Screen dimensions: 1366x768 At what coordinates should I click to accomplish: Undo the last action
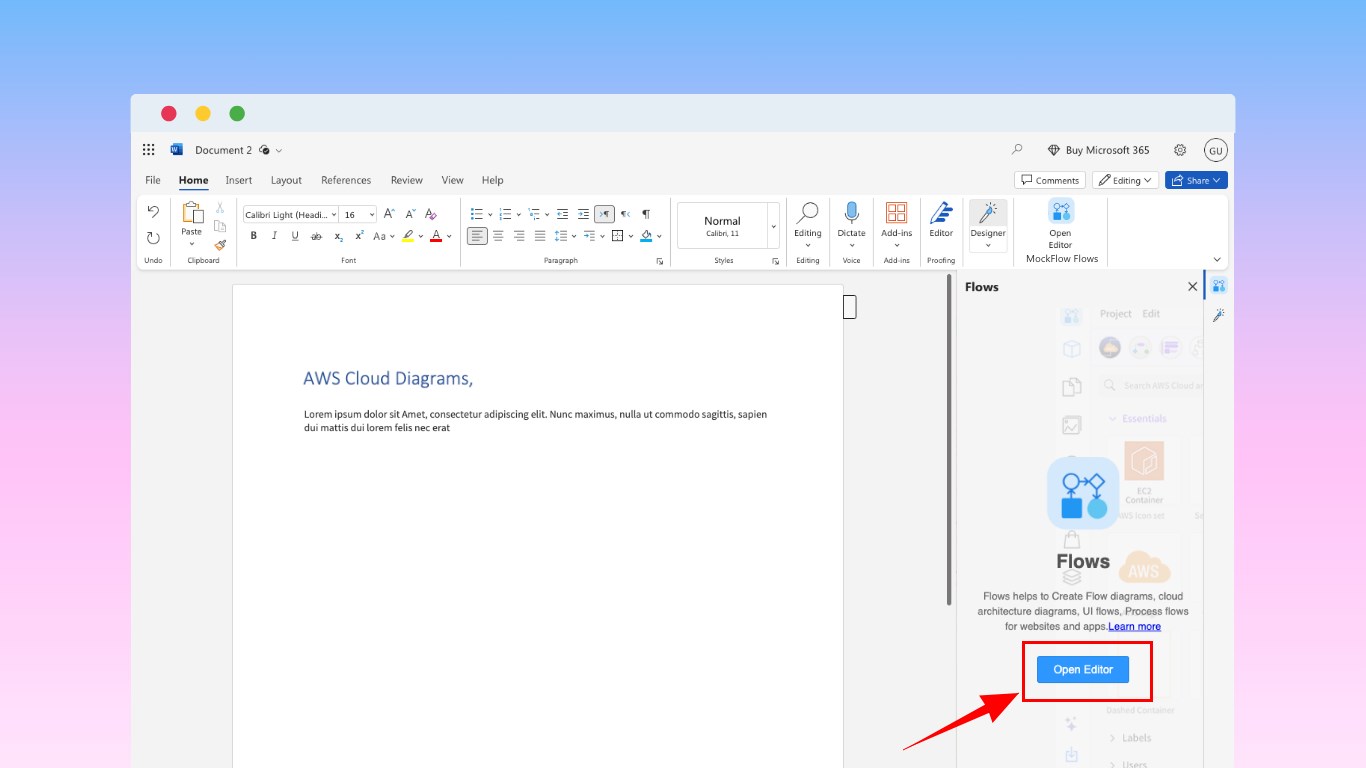[153, 212]
